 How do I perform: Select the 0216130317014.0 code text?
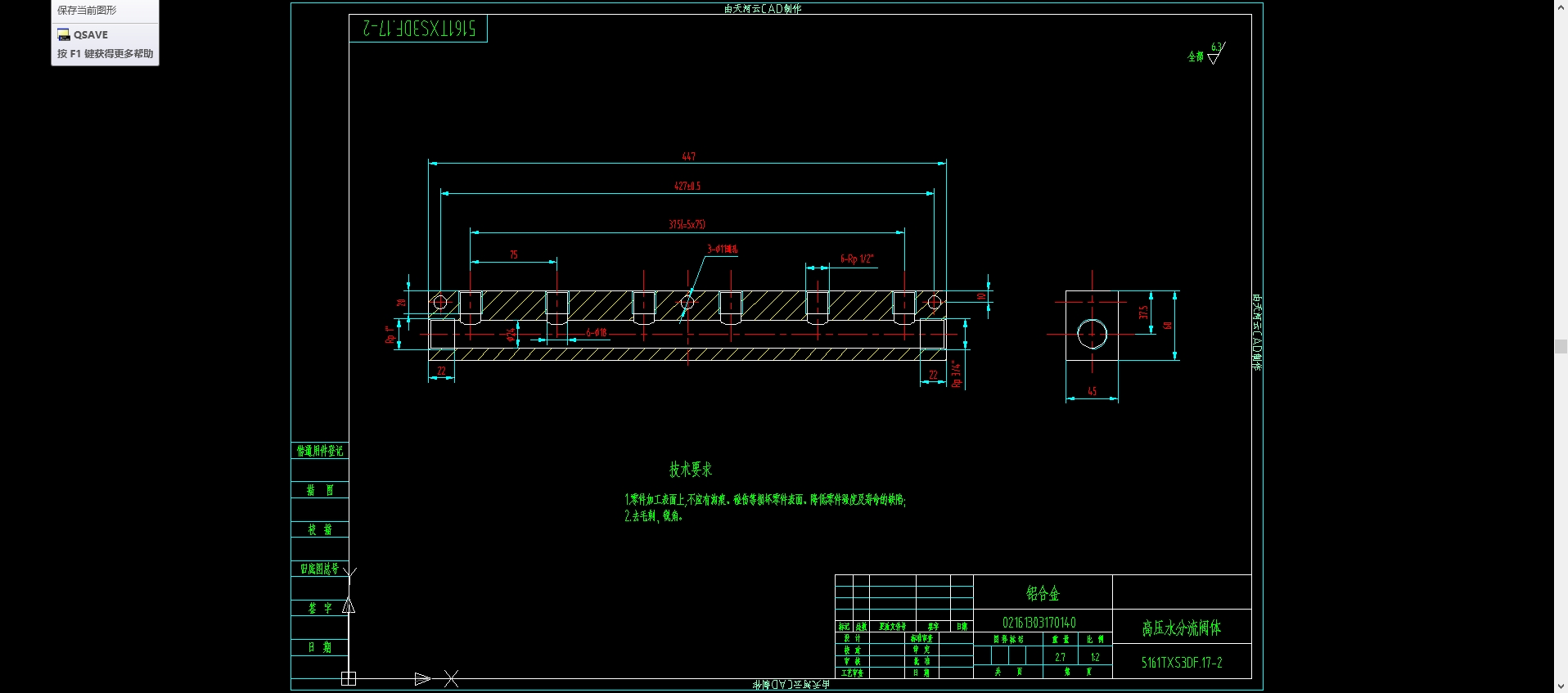point(1039,623)
